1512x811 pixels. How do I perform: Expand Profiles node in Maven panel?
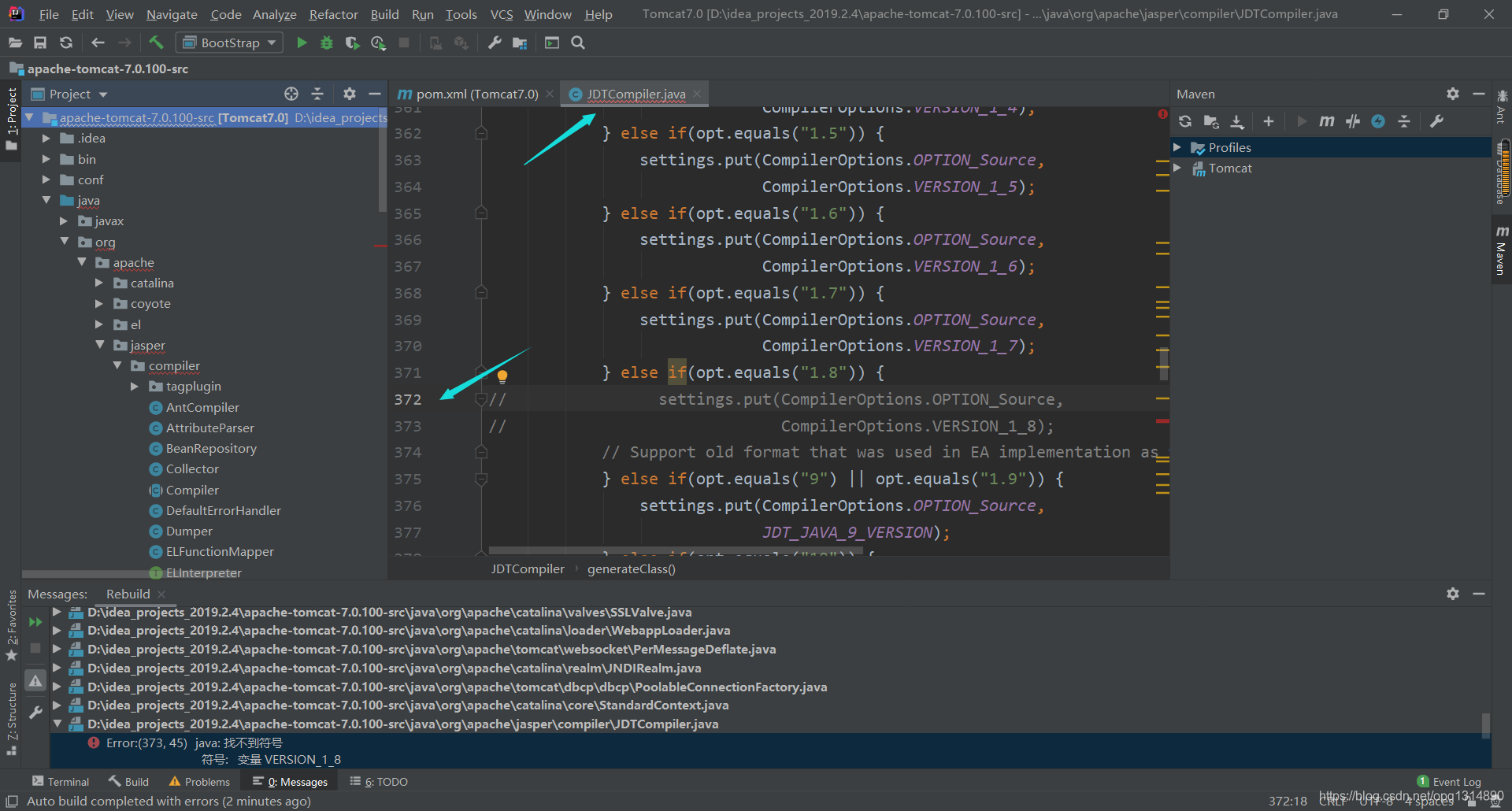[x=1177, y=147]
